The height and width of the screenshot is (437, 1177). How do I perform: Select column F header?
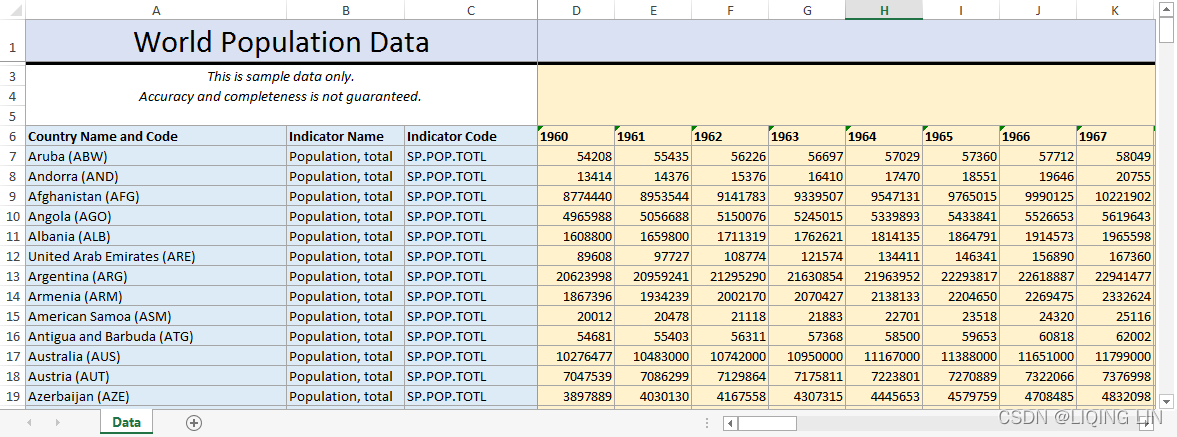coord(730,10)
